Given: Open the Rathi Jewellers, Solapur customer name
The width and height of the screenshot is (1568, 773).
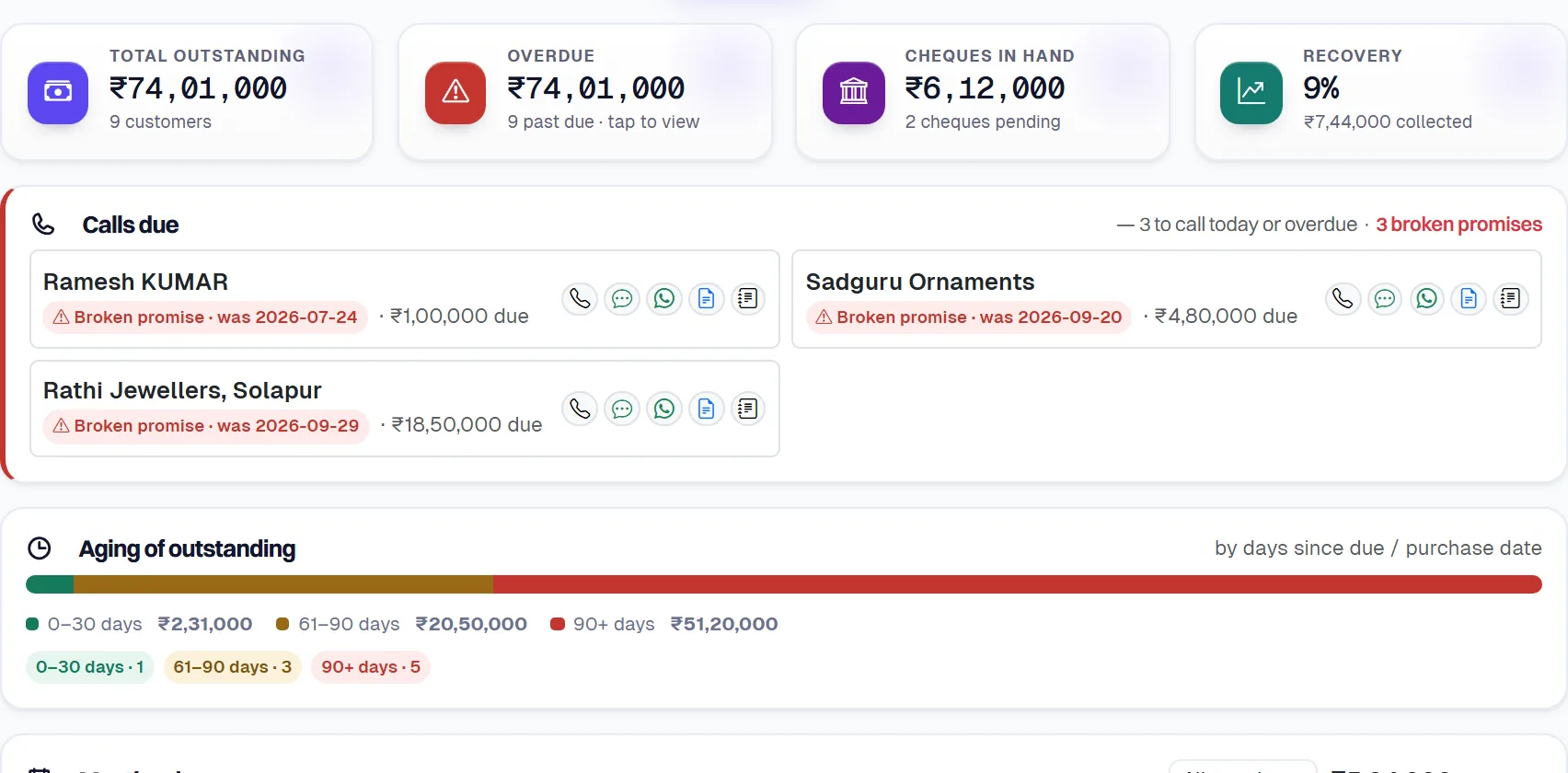Looking at the screenshot, I should (x=182, y=390).
